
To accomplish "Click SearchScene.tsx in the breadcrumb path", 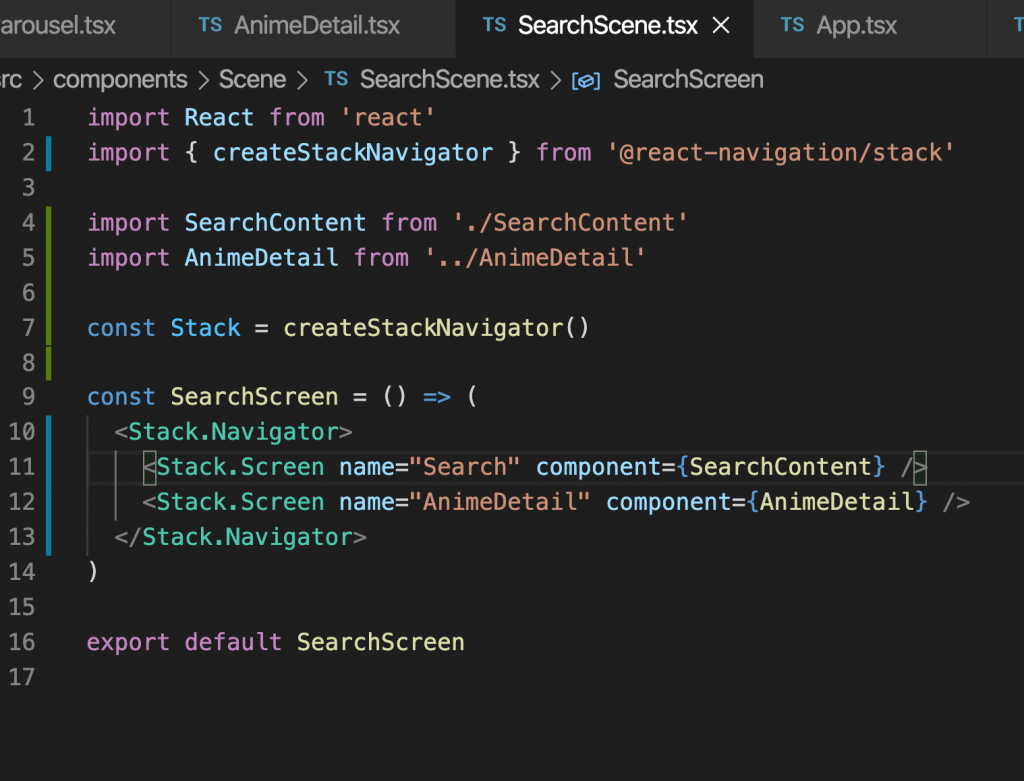I will 449,80.
